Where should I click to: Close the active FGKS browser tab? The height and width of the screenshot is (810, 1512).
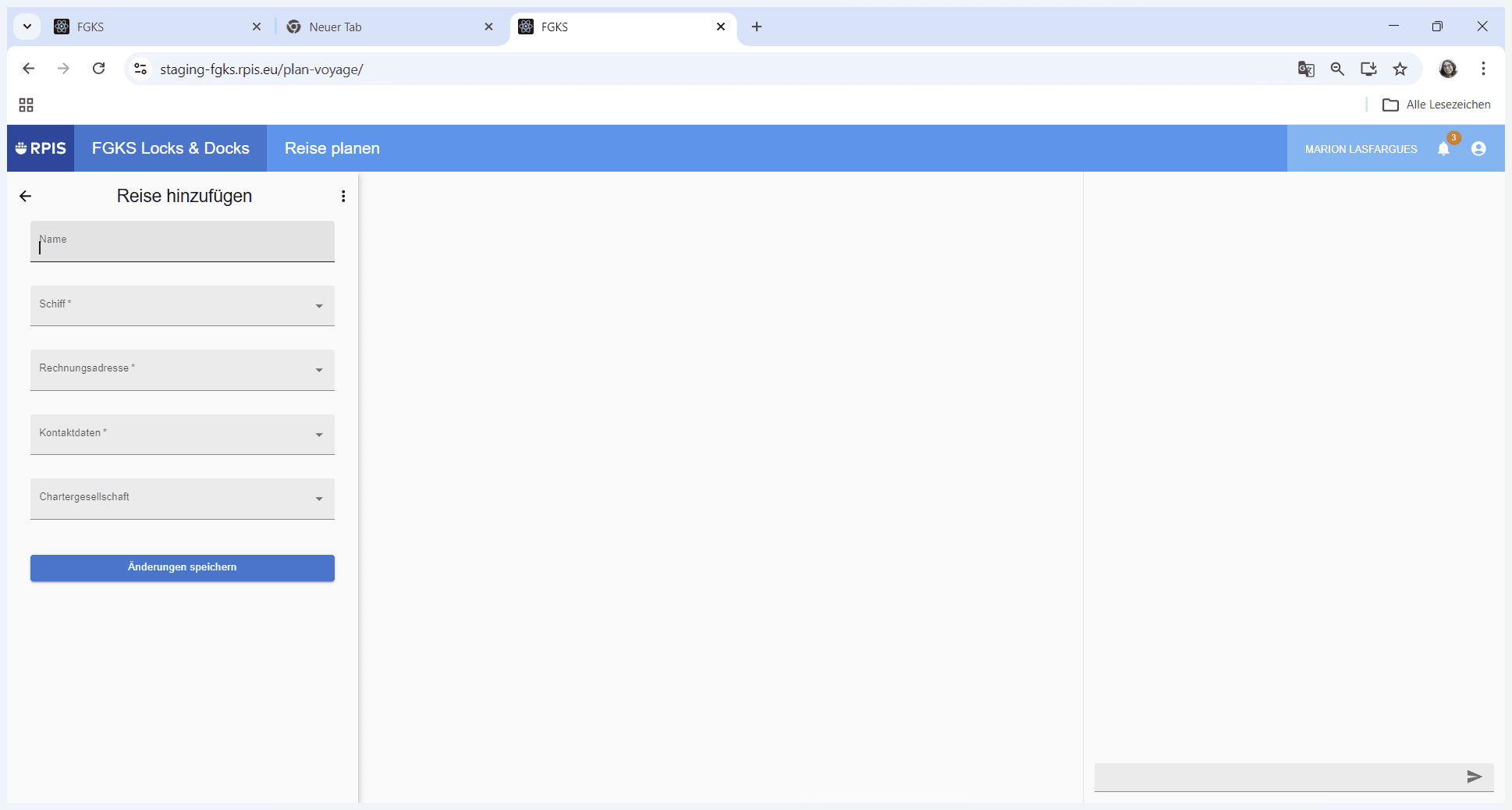(721, 27)
